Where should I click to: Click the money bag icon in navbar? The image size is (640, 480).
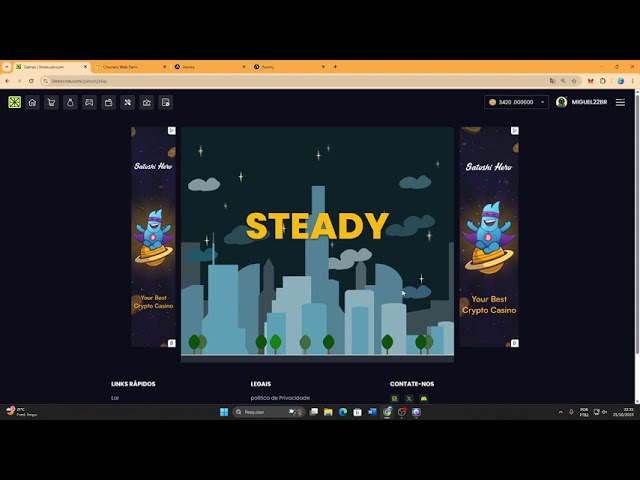coord(70,102)
